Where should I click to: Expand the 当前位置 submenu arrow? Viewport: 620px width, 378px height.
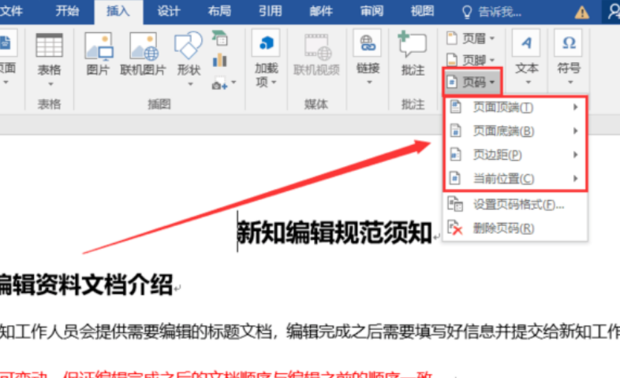(x=576, y=178)
